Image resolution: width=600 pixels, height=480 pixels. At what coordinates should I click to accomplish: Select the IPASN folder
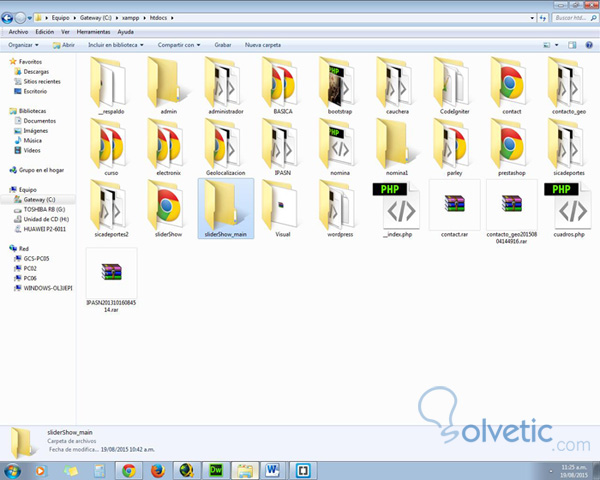click(283, 147)
